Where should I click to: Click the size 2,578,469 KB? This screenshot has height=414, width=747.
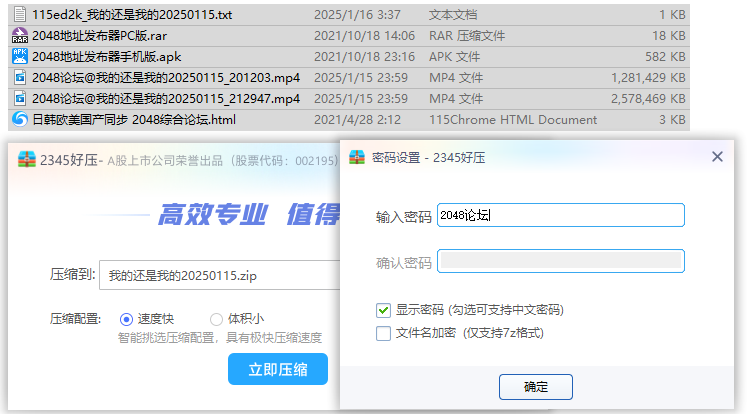[x=648, y=99]
